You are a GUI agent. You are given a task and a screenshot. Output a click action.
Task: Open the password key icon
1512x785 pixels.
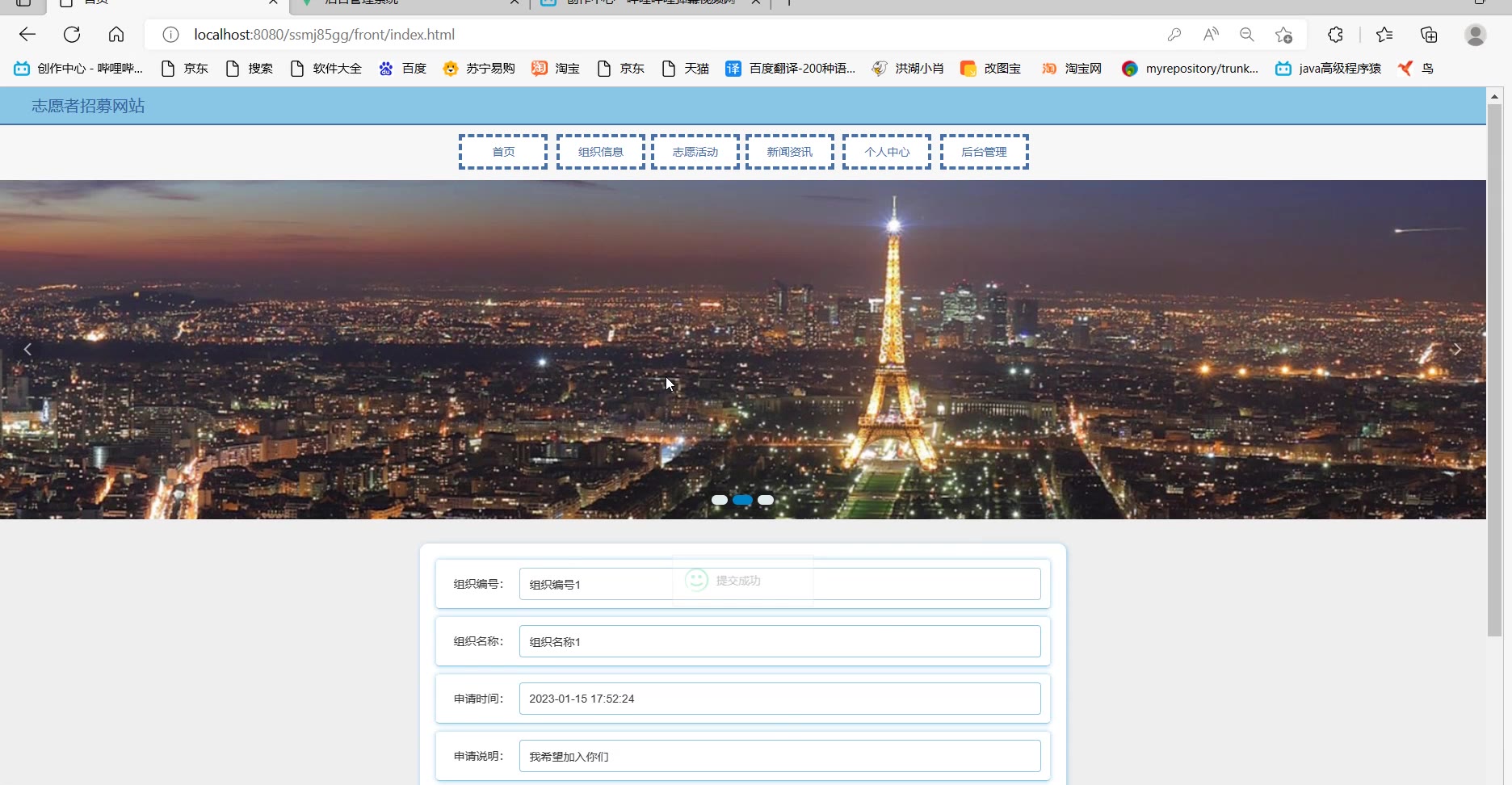pos(1174,35)
